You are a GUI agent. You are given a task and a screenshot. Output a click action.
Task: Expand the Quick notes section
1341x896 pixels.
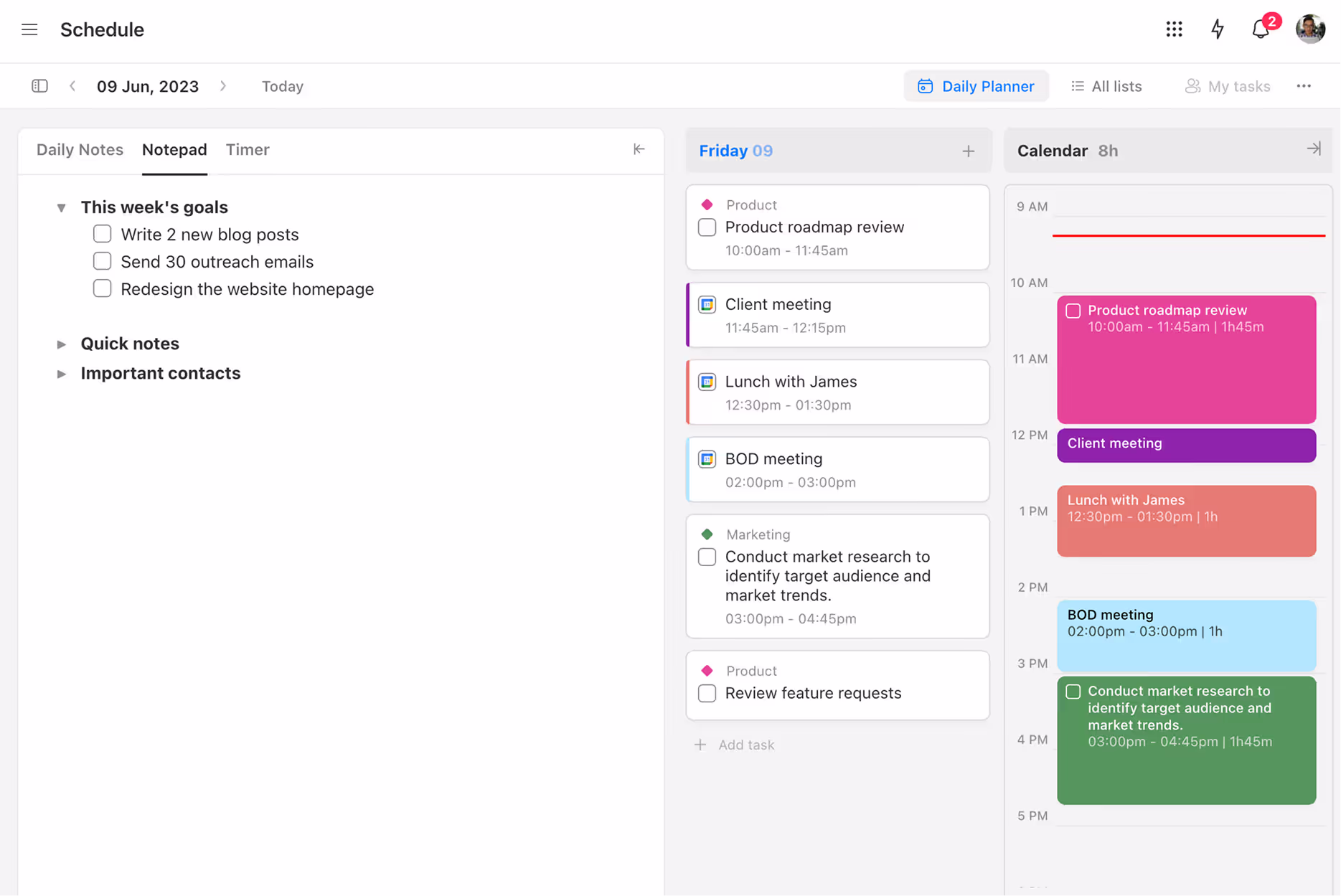tap(62, 344)
